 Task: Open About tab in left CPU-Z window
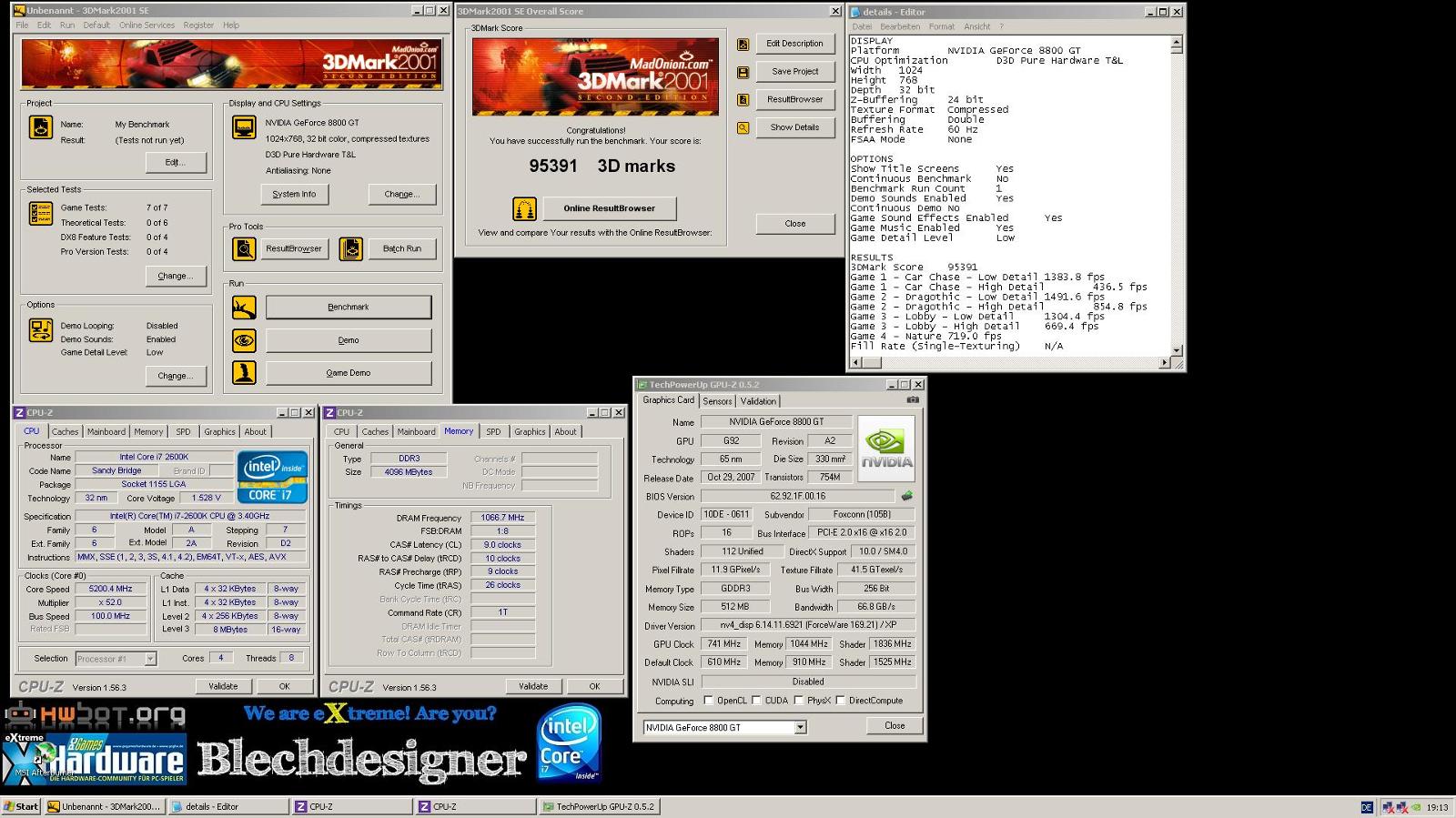click(x=256, y=432)
